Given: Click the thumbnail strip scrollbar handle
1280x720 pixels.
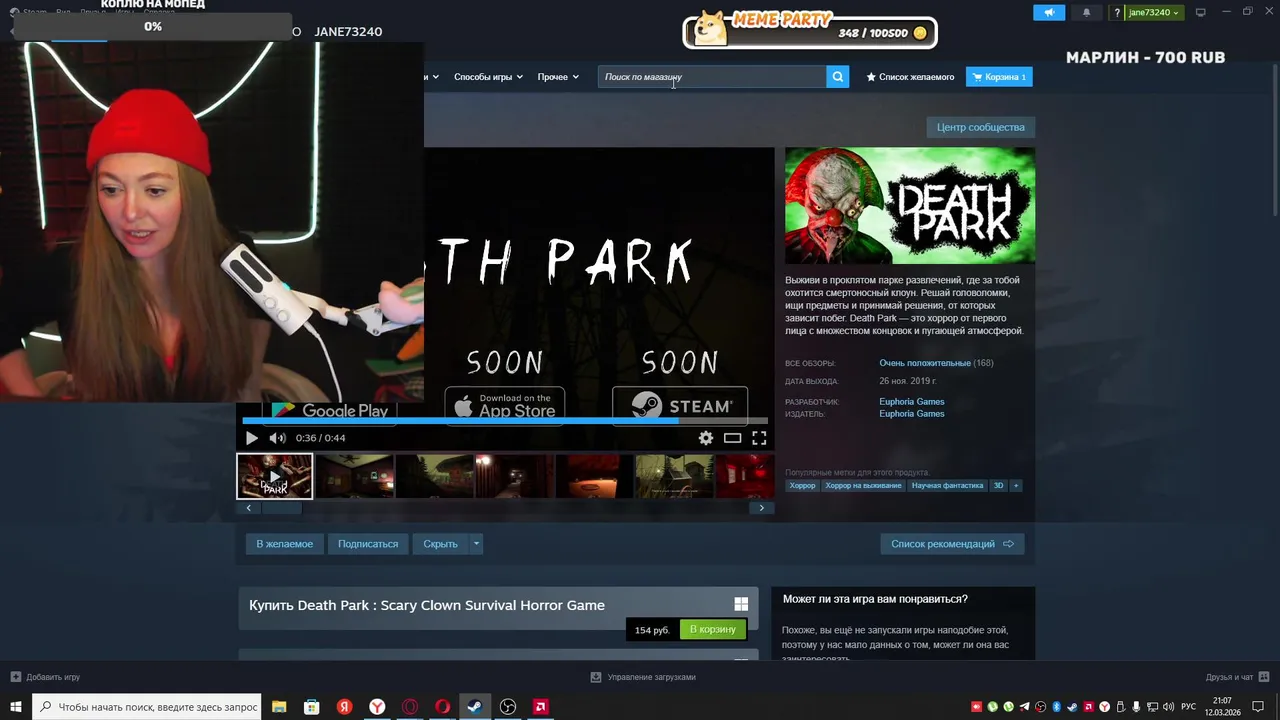Looking at the screenshot, I should click(x=281, y=508).
